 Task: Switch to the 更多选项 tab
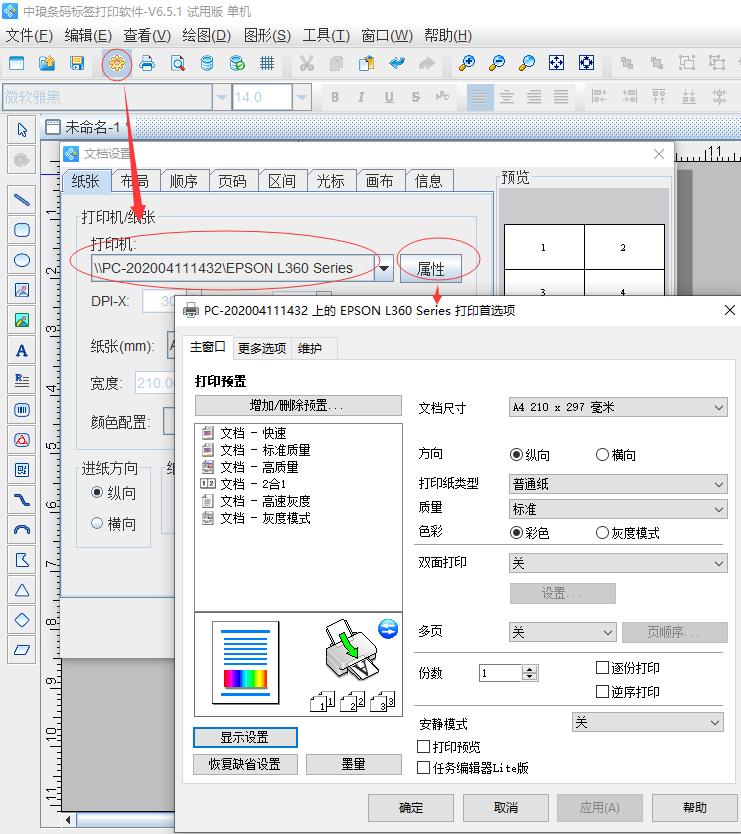(x=262, y=348)
